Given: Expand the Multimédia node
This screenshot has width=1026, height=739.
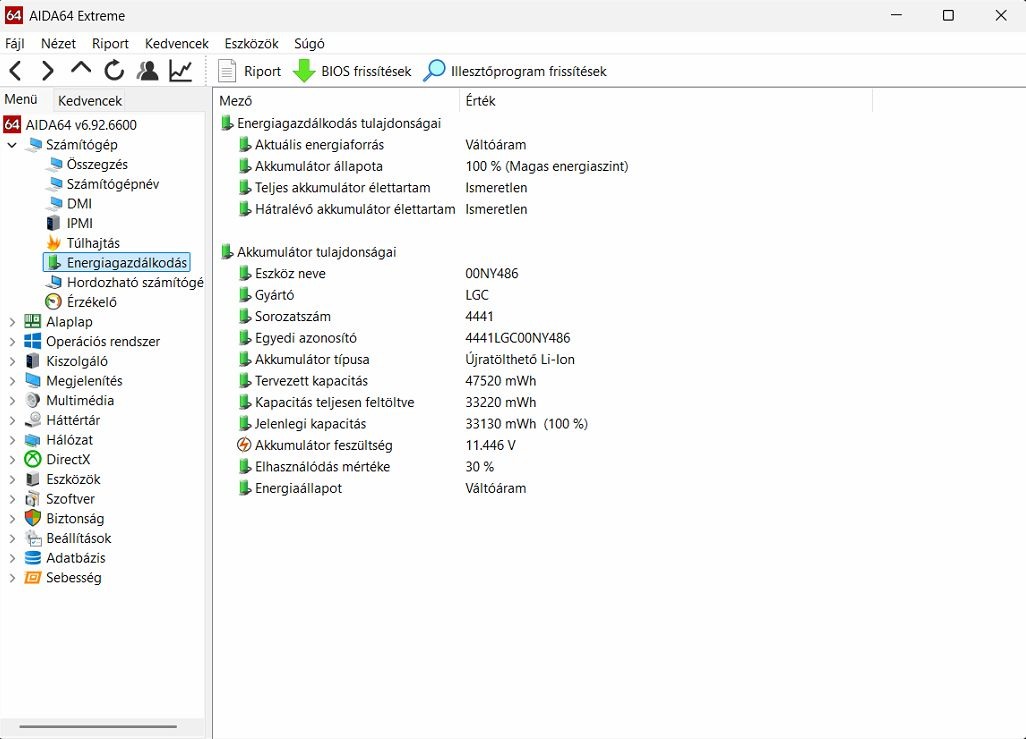Looking at the screenshot, I should point(12,400).
